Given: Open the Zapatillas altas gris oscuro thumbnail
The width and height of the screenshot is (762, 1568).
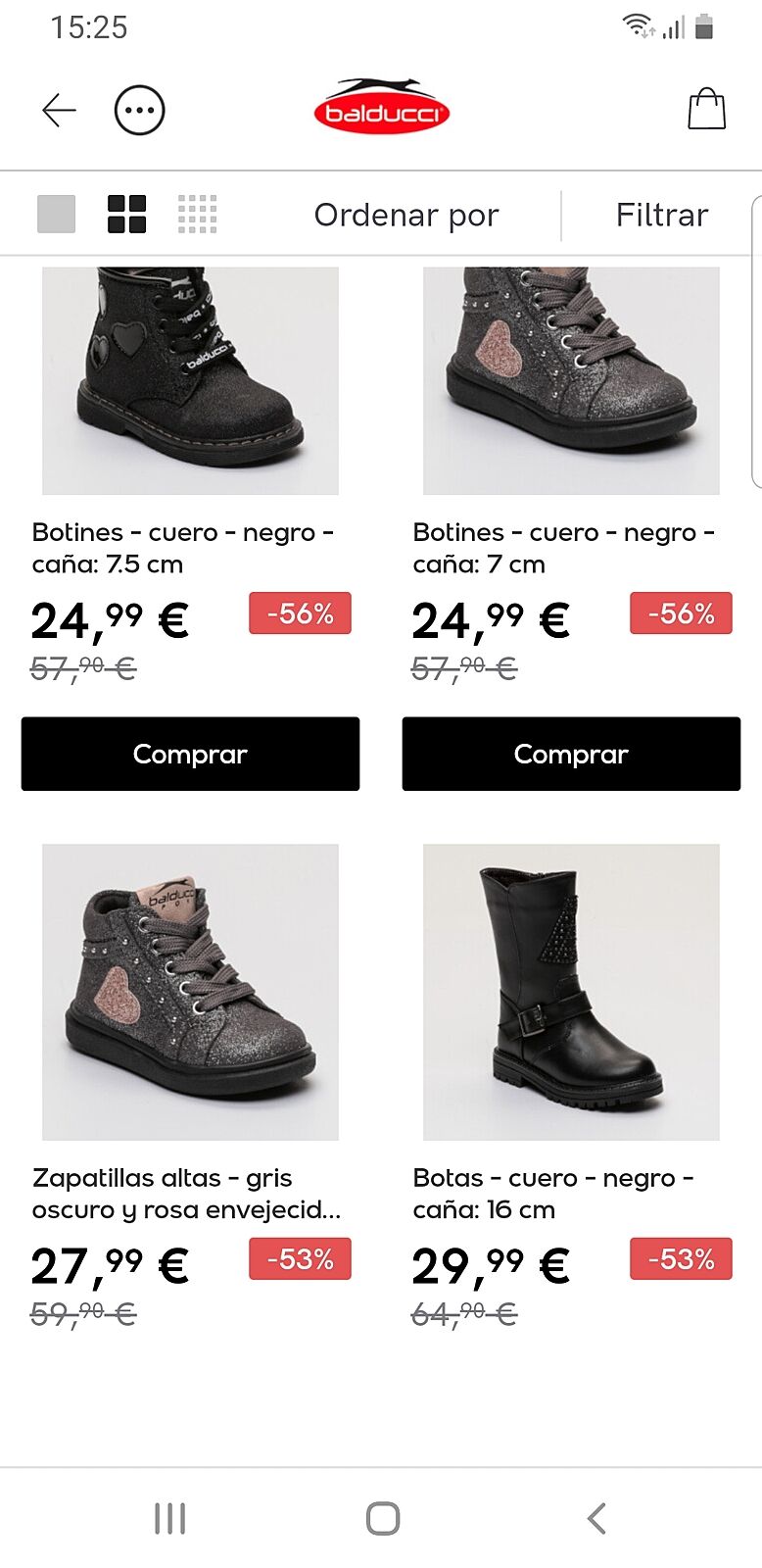Looking at the screenshot, I should tap(190, 992).
